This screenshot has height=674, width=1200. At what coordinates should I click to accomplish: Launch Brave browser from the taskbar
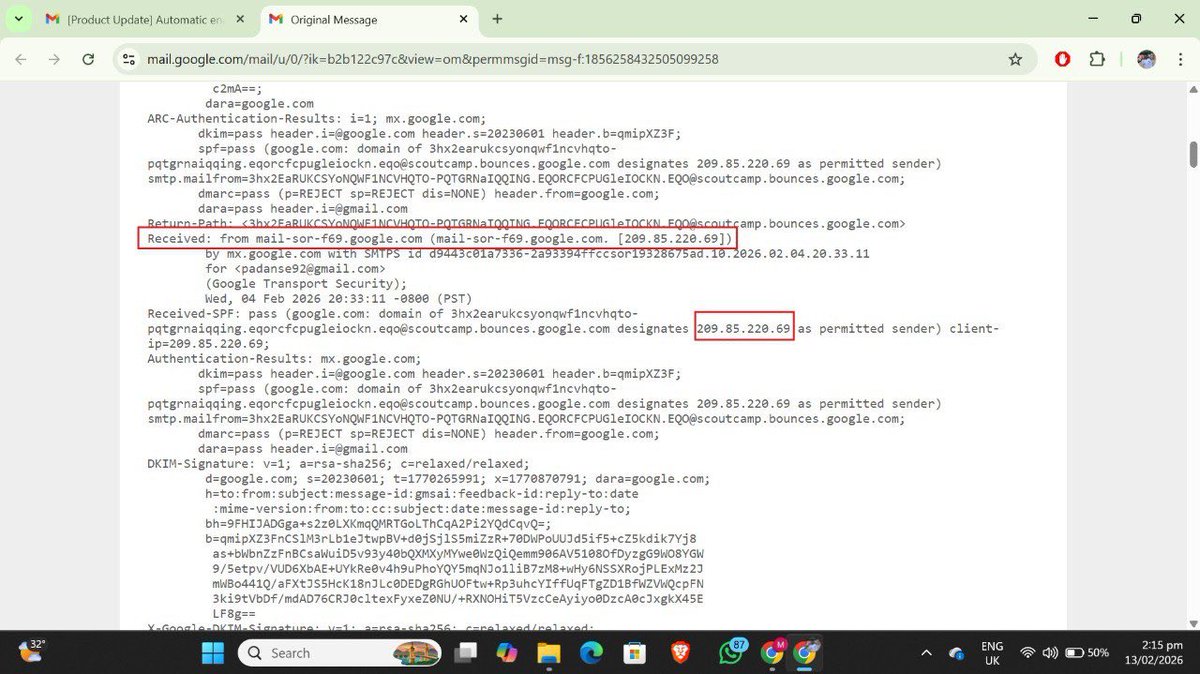tap(680, 653)
